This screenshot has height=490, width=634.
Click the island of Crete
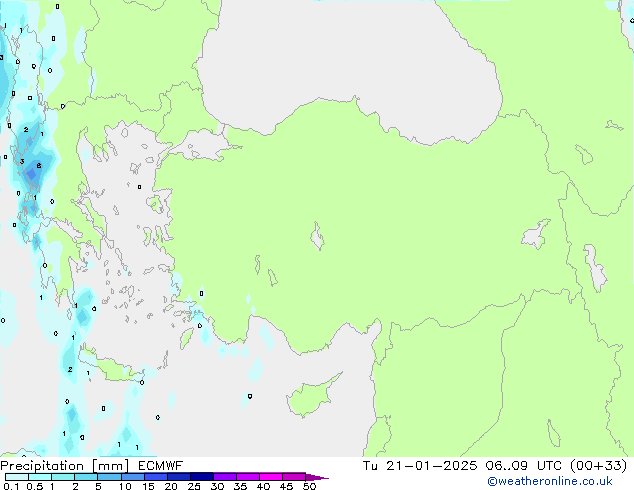point(112,370)
